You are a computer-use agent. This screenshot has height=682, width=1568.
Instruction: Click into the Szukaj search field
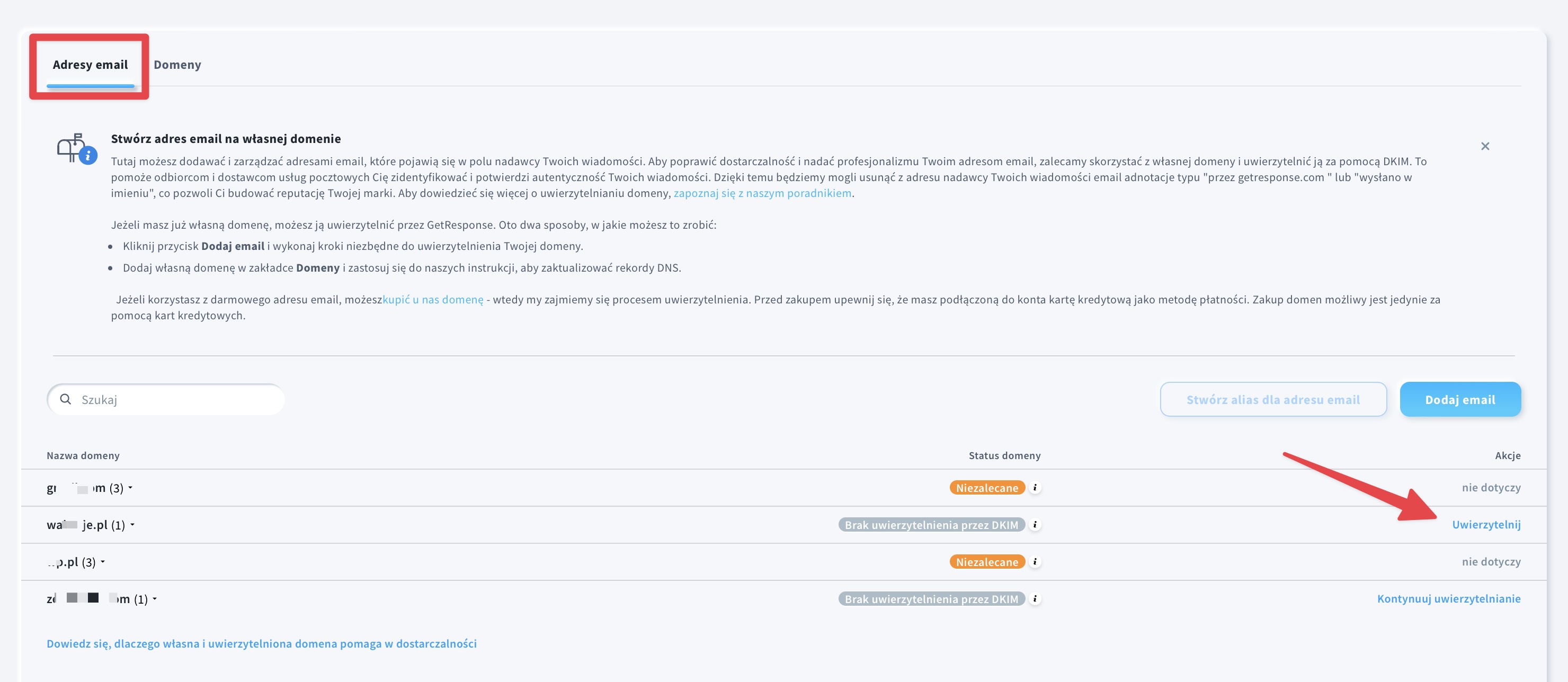[x=176, y=399]
